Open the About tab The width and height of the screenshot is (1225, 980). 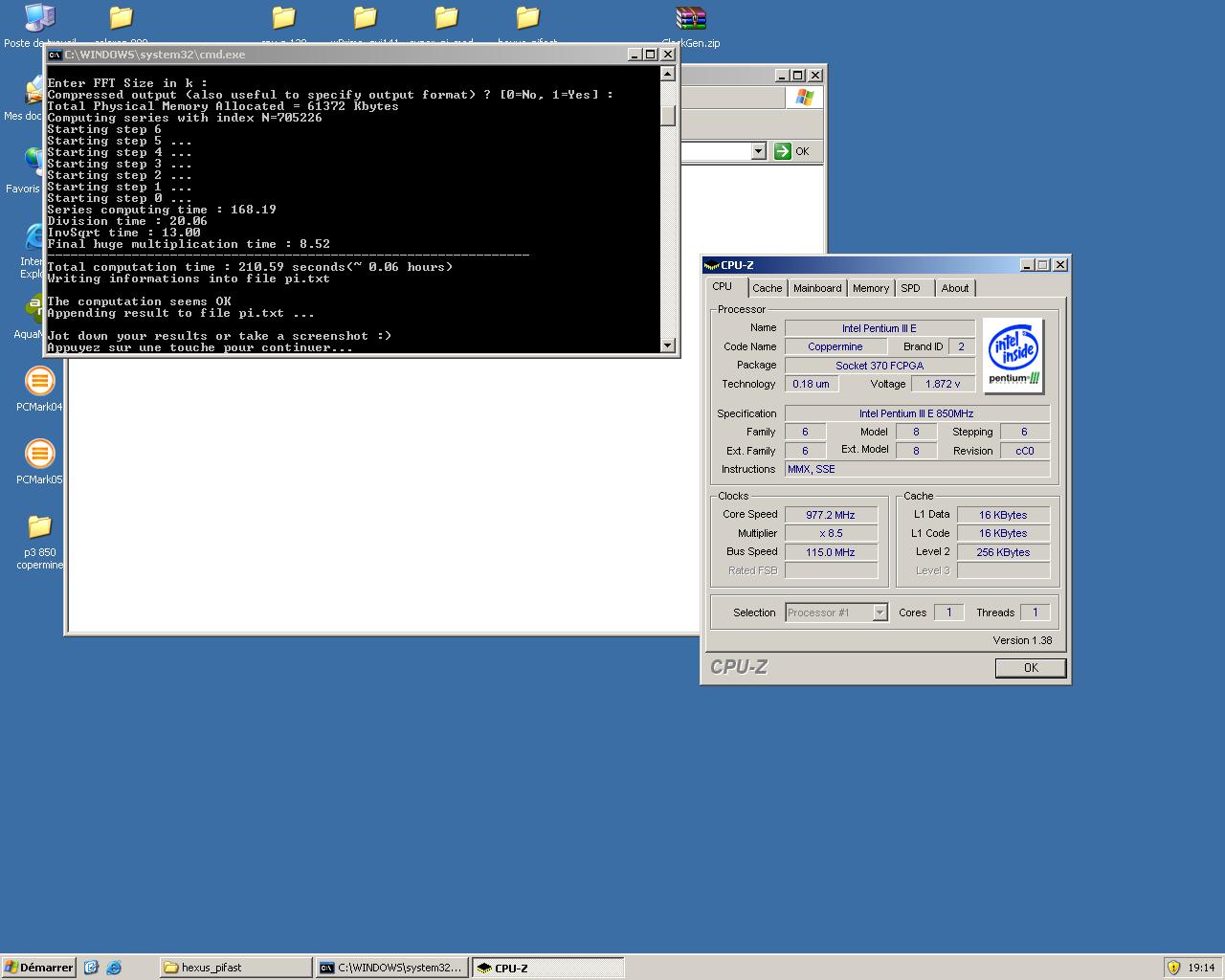tap(955, 288)
